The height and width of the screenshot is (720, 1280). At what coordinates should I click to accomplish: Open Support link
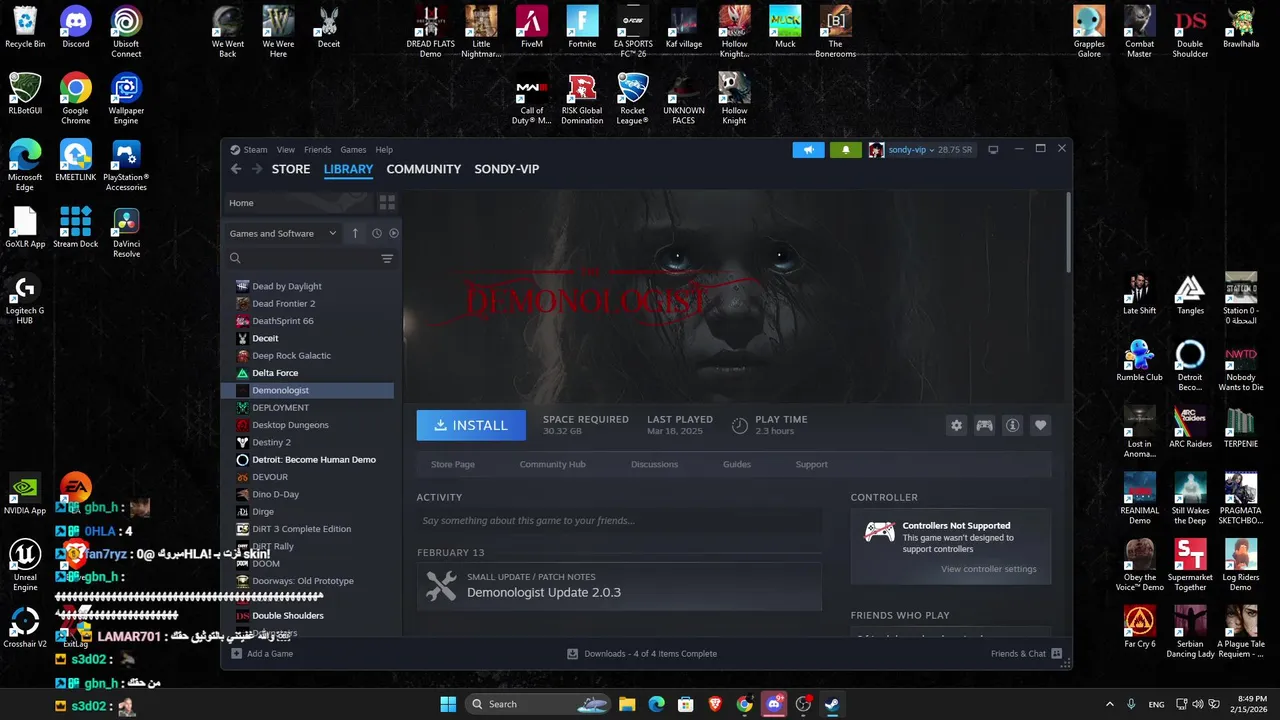(811, 464)
